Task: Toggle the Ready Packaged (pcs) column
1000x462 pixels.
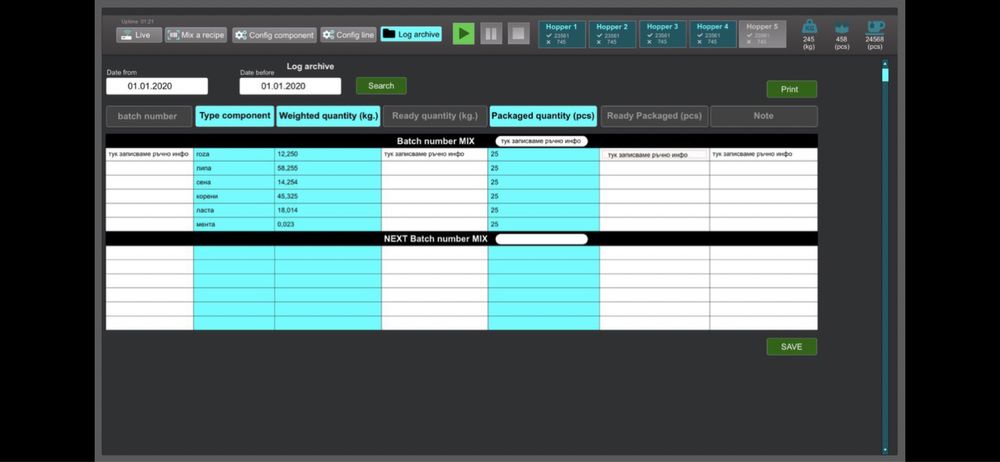Action: pos(654,116)
